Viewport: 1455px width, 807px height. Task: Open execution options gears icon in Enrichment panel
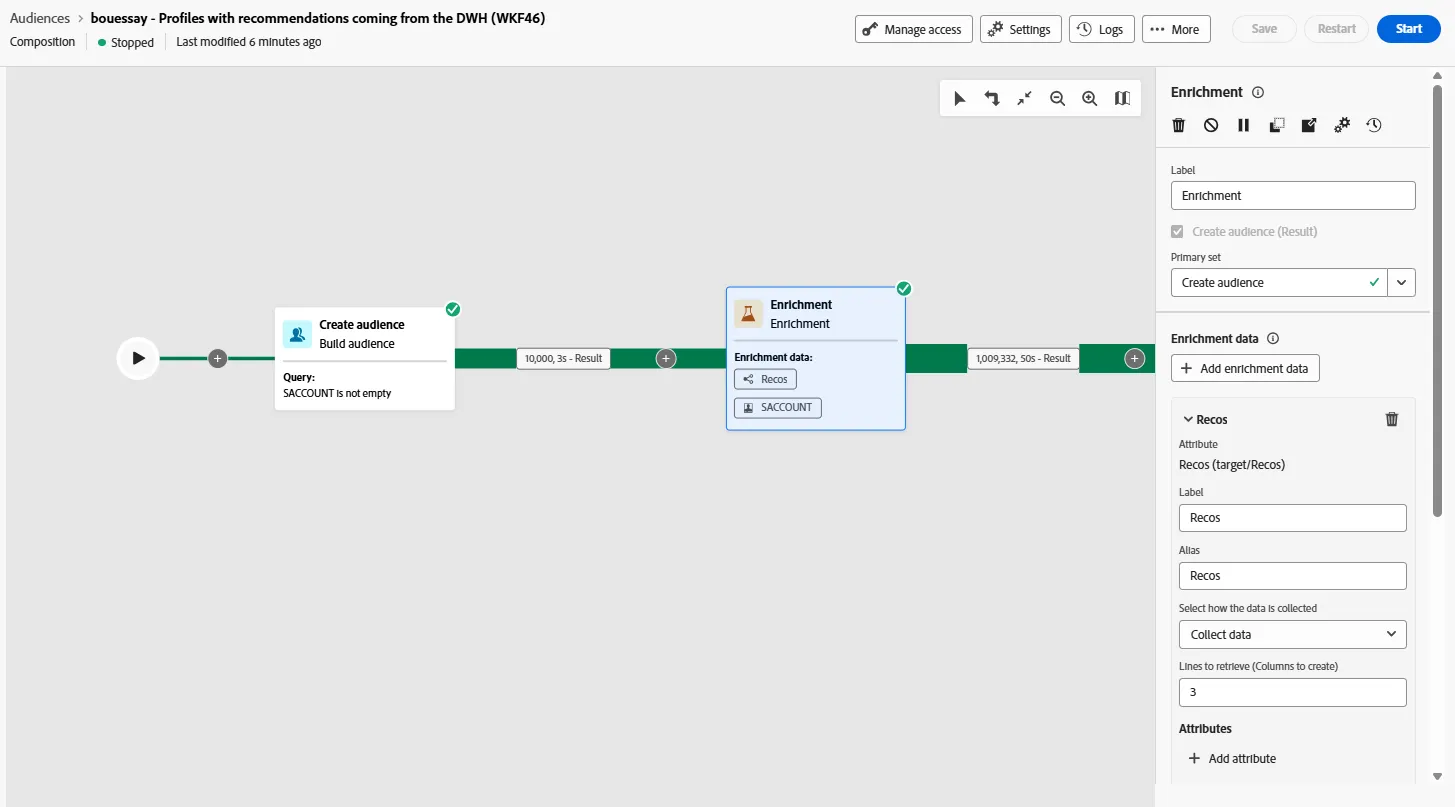coord(1342,125)
